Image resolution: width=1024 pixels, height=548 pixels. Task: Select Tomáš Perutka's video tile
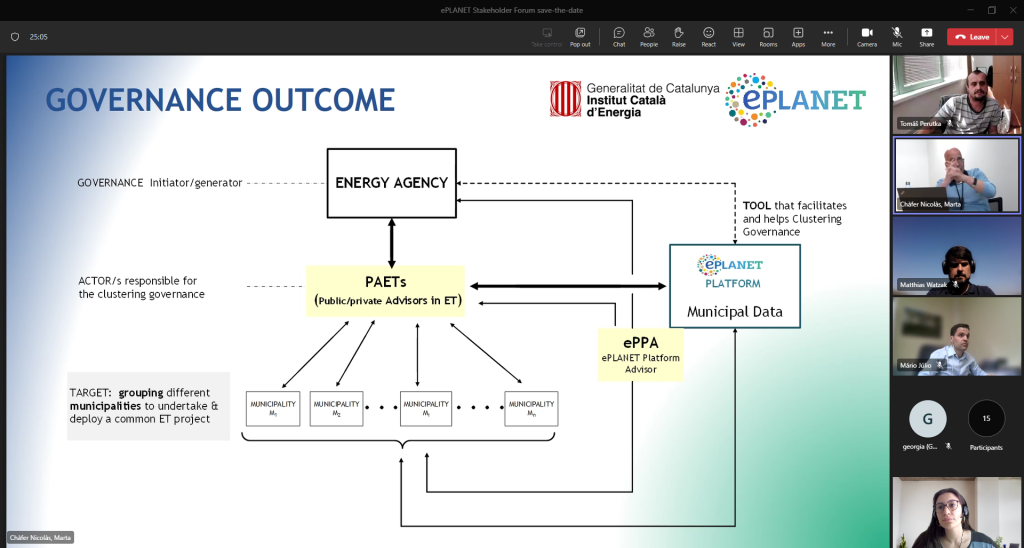click(956, 94)
